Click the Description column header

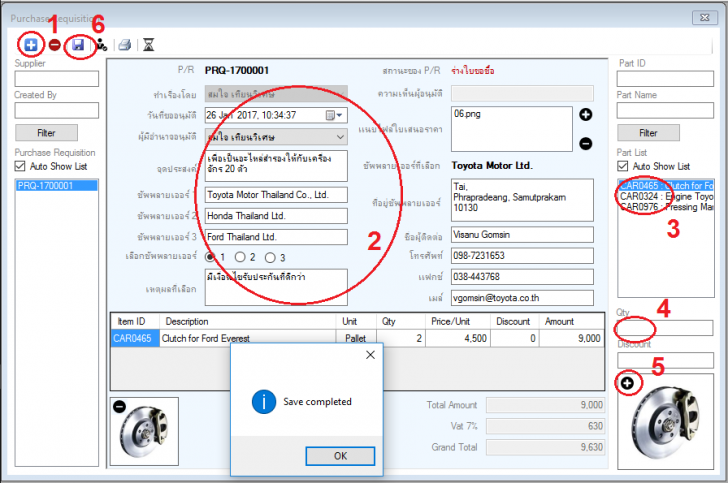pyautogui.click(x=247, y=321)
